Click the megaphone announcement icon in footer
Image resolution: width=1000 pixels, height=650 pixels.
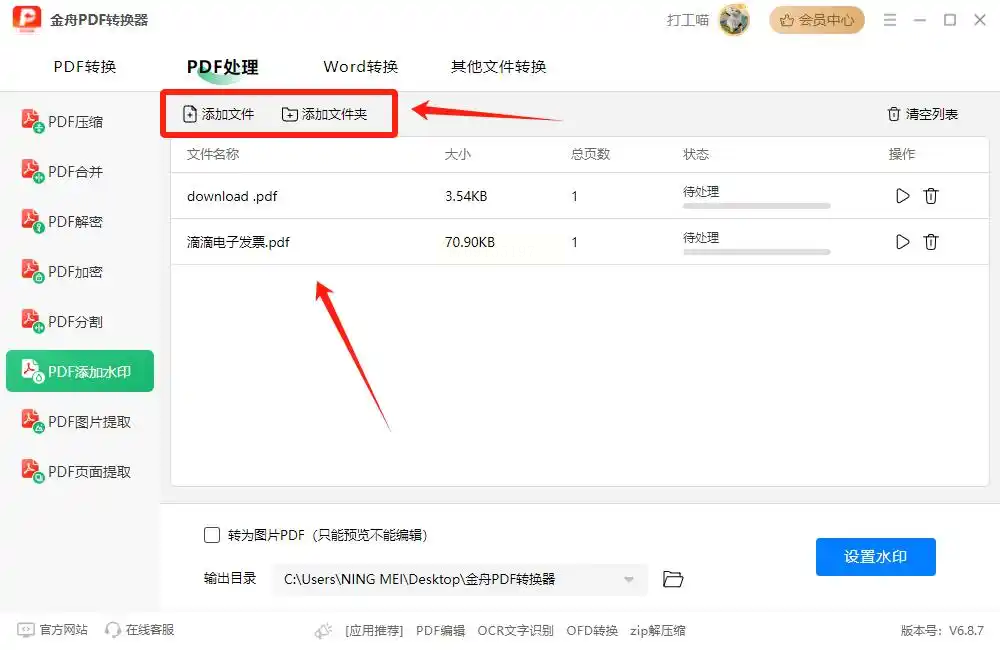323,631
